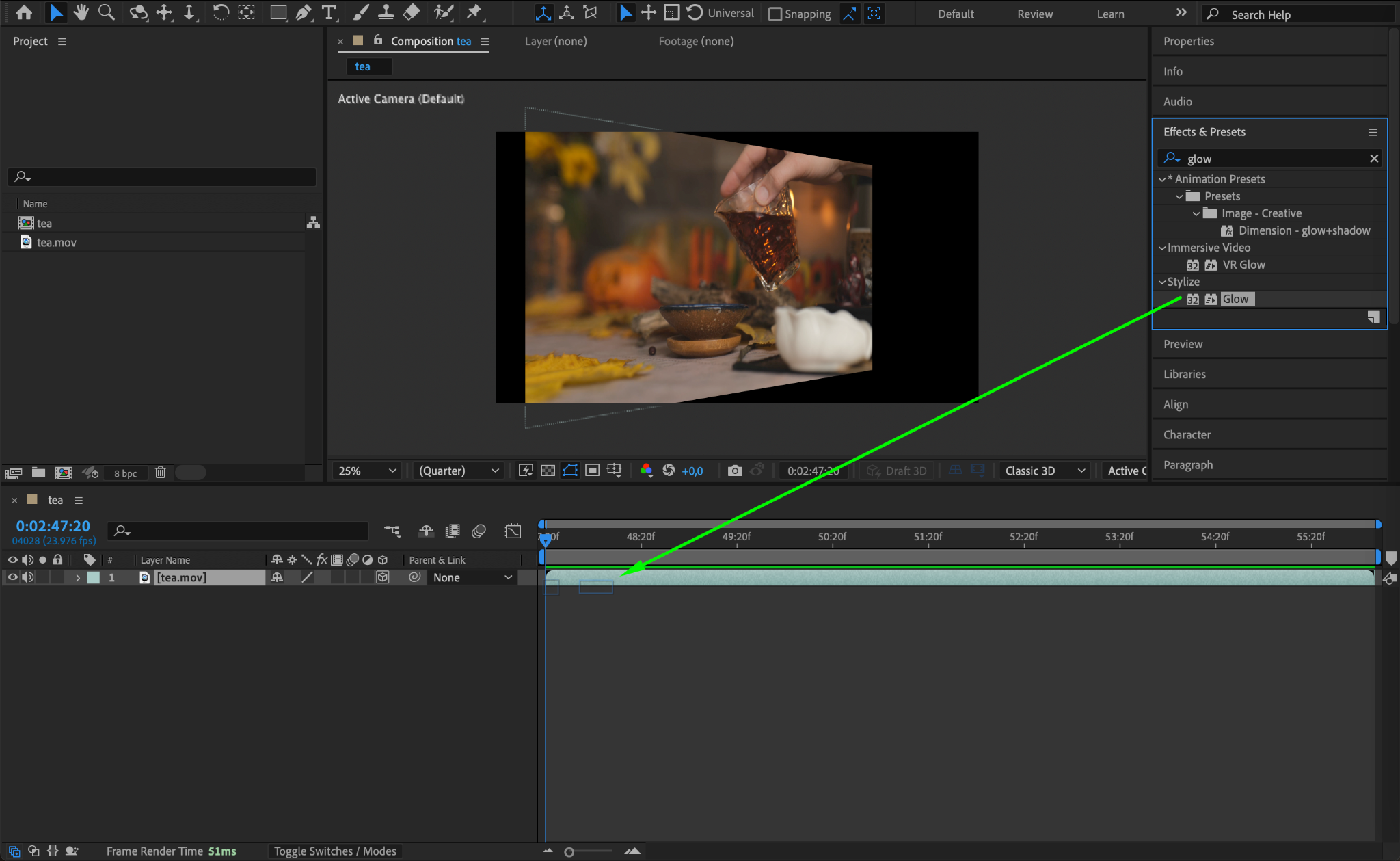Select the Rotation tool
The height and width of the screenshot is (861, 1400).
(x=220, y=12)
